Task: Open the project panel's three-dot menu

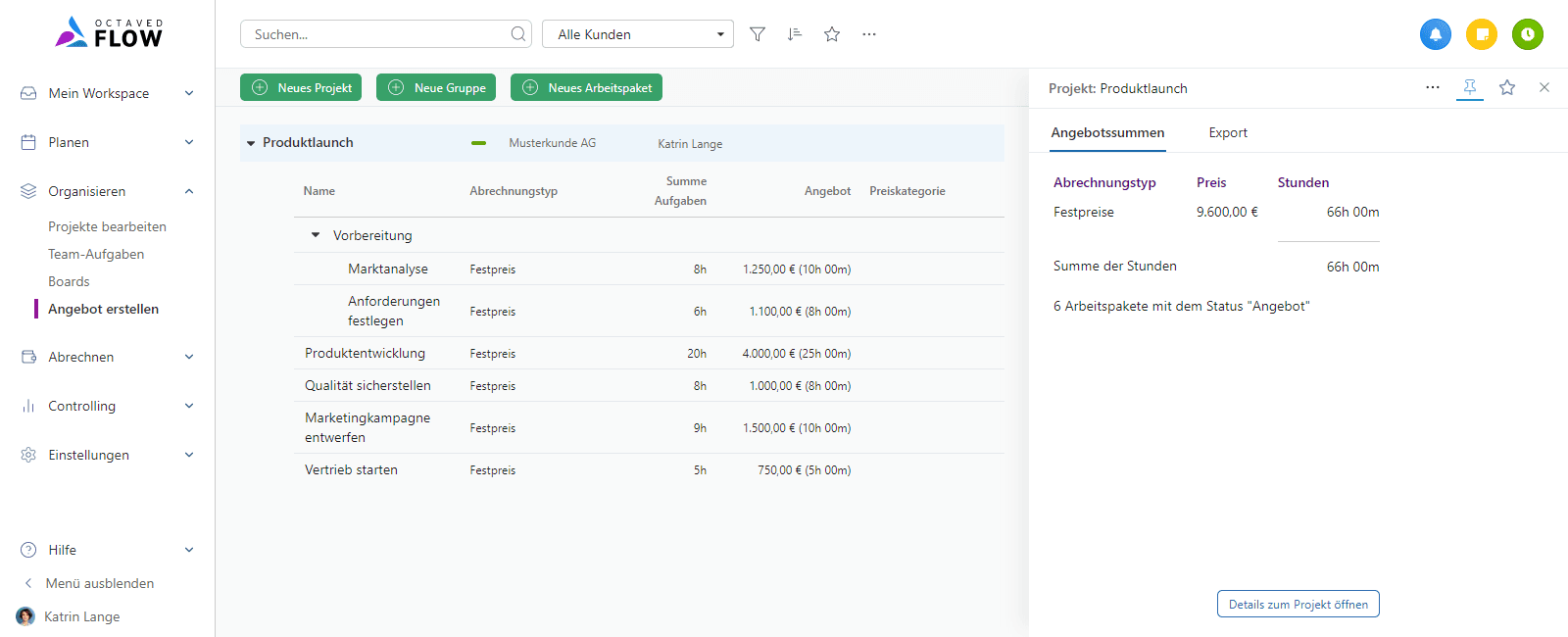Action: 1433,87
